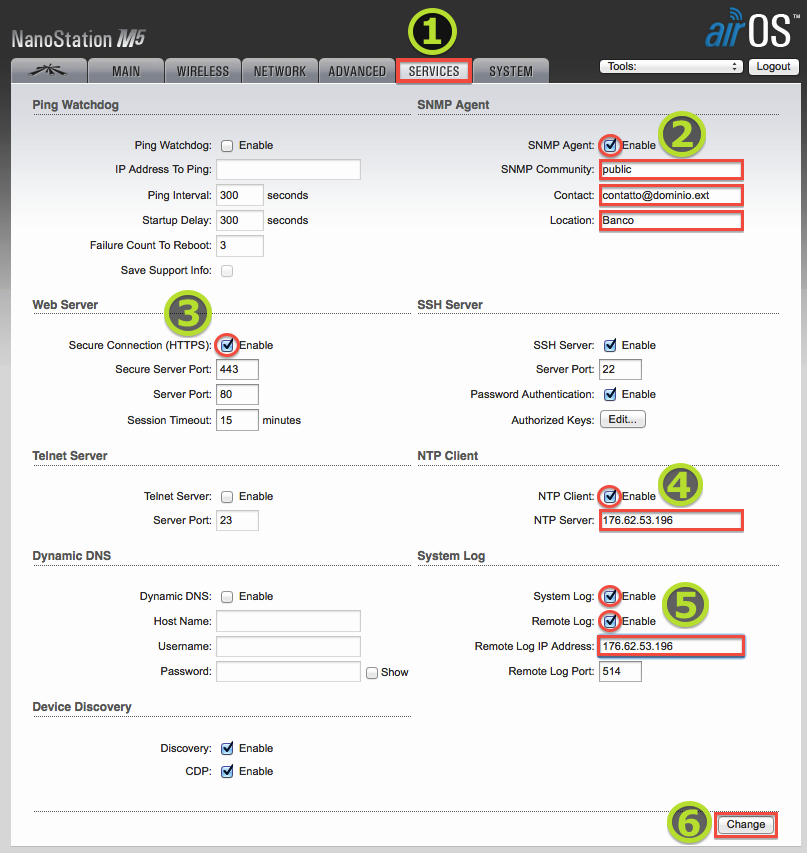Go to the ADVANCED tab

pos(357,71)
